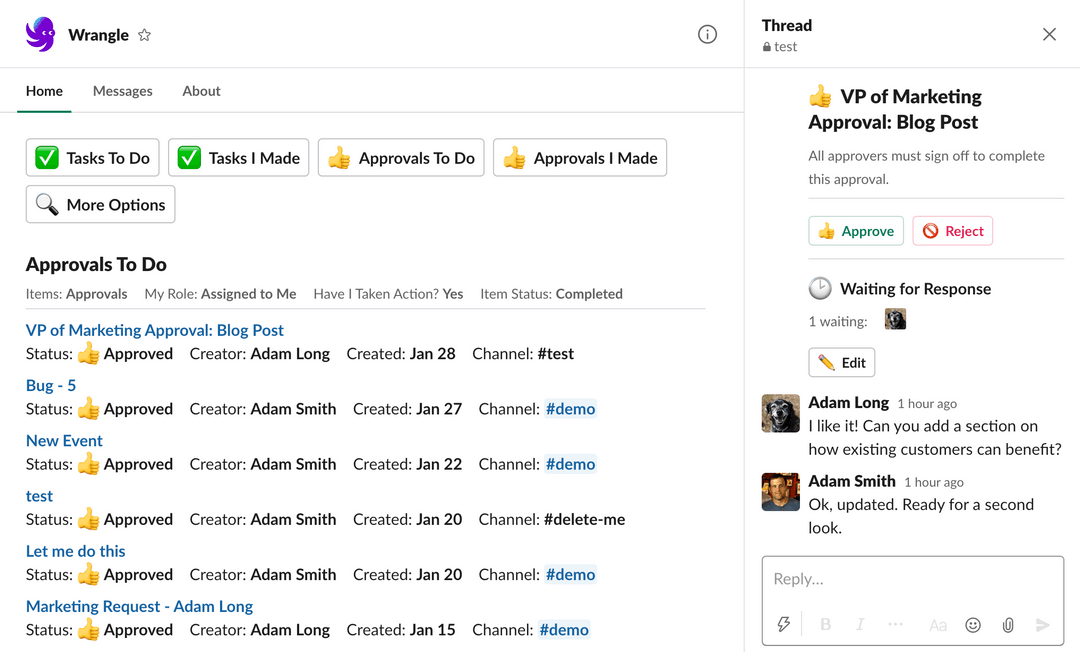Switch to the Messages tab
This screenshot has width=1080, height=652.
point(122,91)
